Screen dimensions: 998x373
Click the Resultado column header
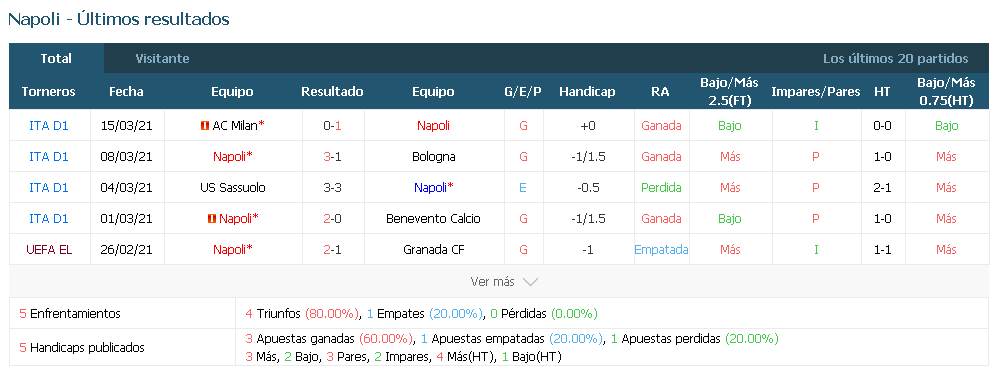tap(332, 92)
